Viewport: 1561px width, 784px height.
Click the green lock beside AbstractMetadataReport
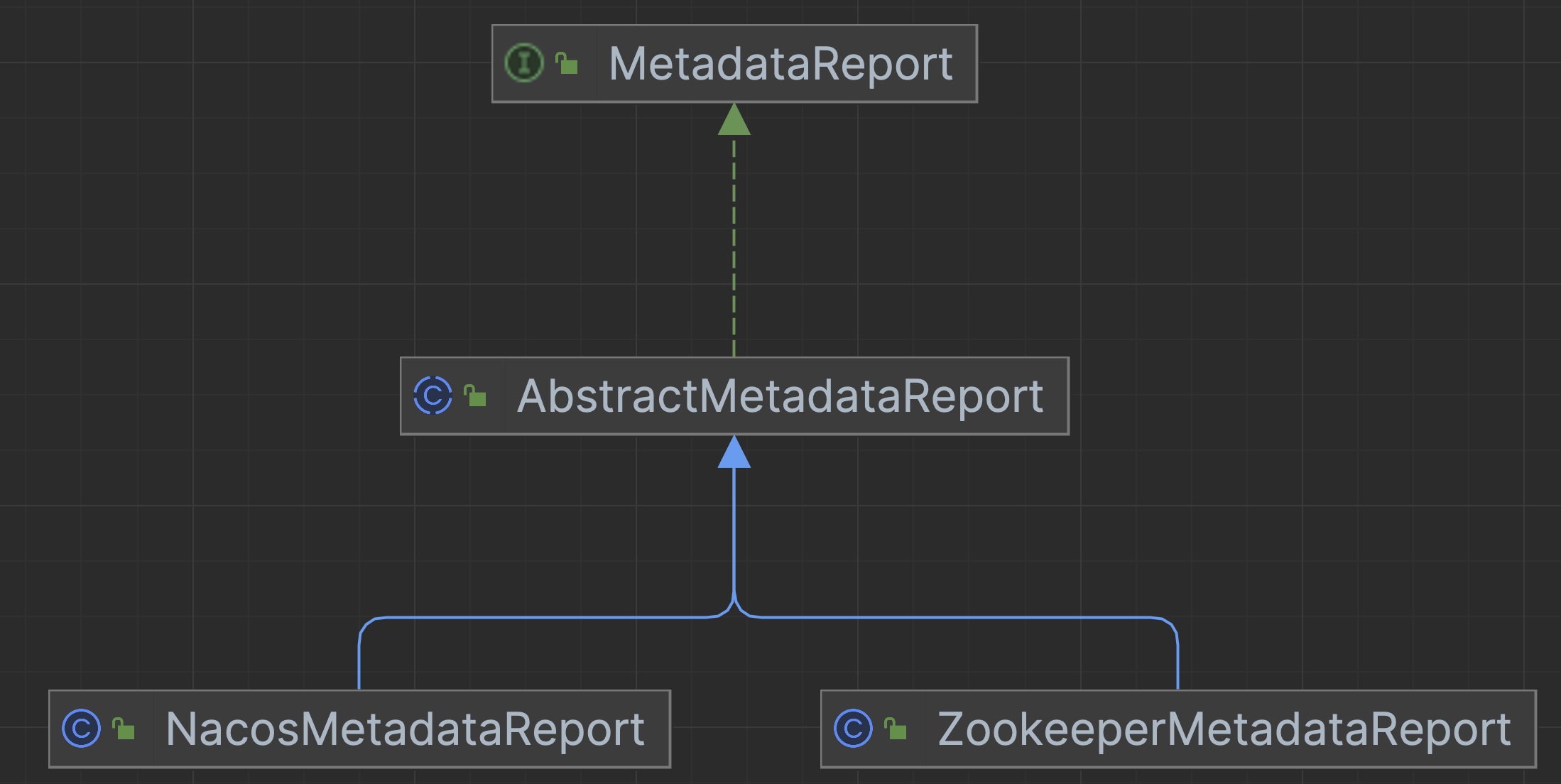(475, 396)
